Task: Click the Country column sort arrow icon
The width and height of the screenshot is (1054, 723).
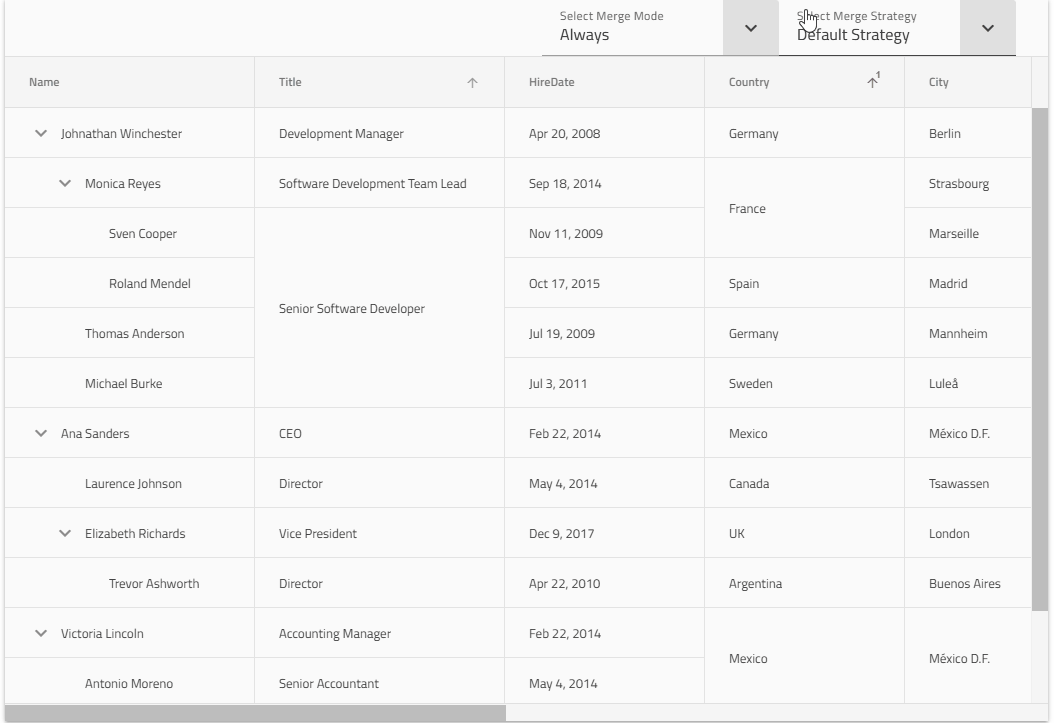Action: click(872, 83)
